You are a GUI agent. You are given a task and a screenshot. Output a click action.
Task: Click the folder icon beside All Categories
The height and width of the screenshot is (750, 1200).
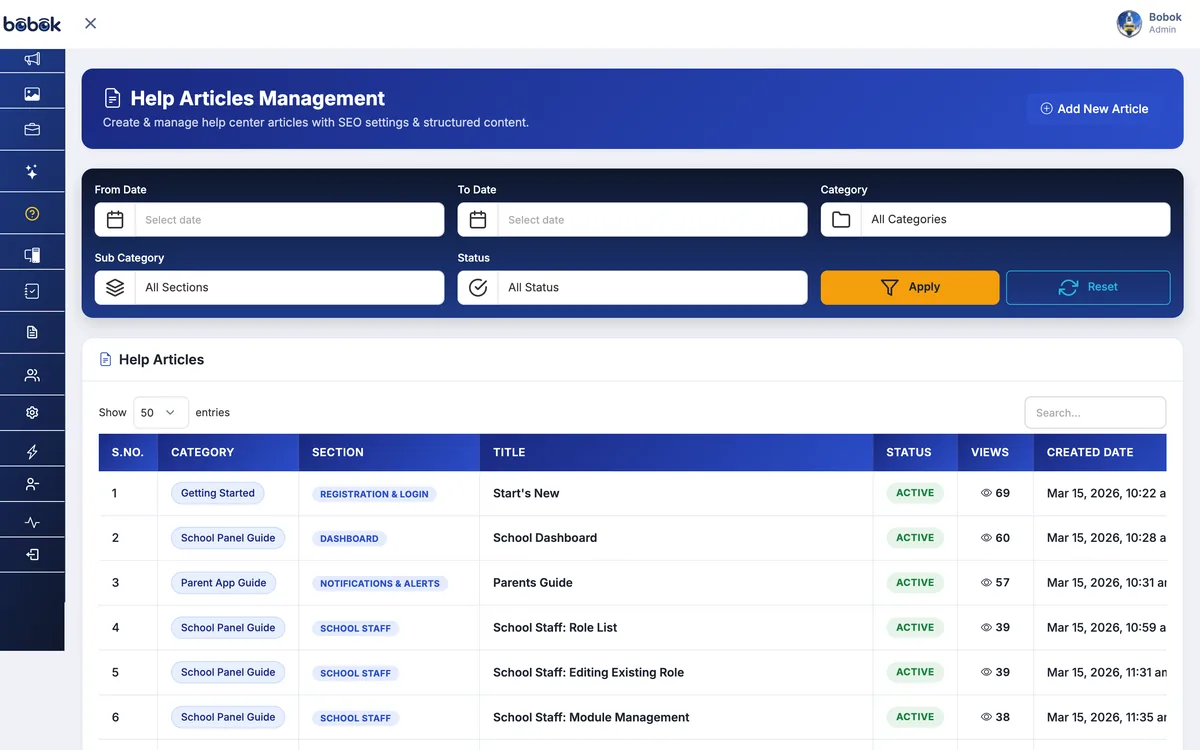pyautogui.click(x=841, y=220)
